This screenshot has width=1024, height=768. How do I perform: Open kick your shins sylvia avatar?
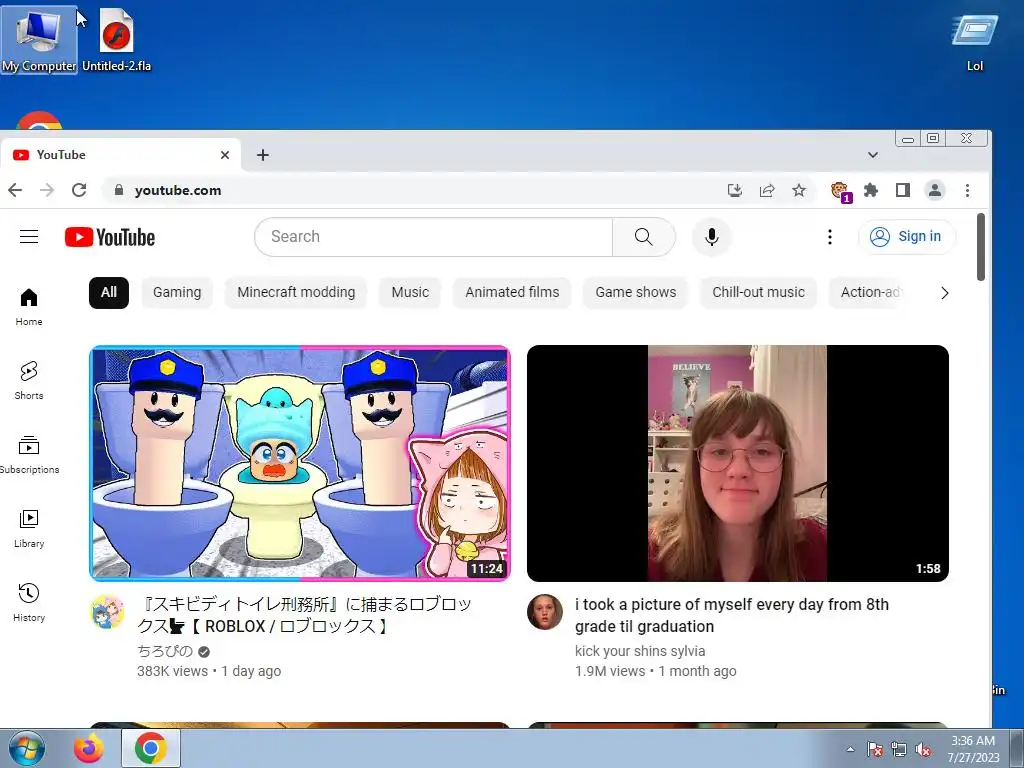pyautogui.click(x=545, y=612)
